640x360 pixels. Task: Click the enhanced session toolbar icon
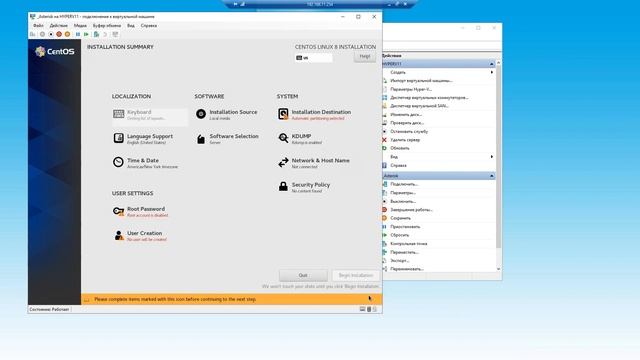tap(116, 34)
